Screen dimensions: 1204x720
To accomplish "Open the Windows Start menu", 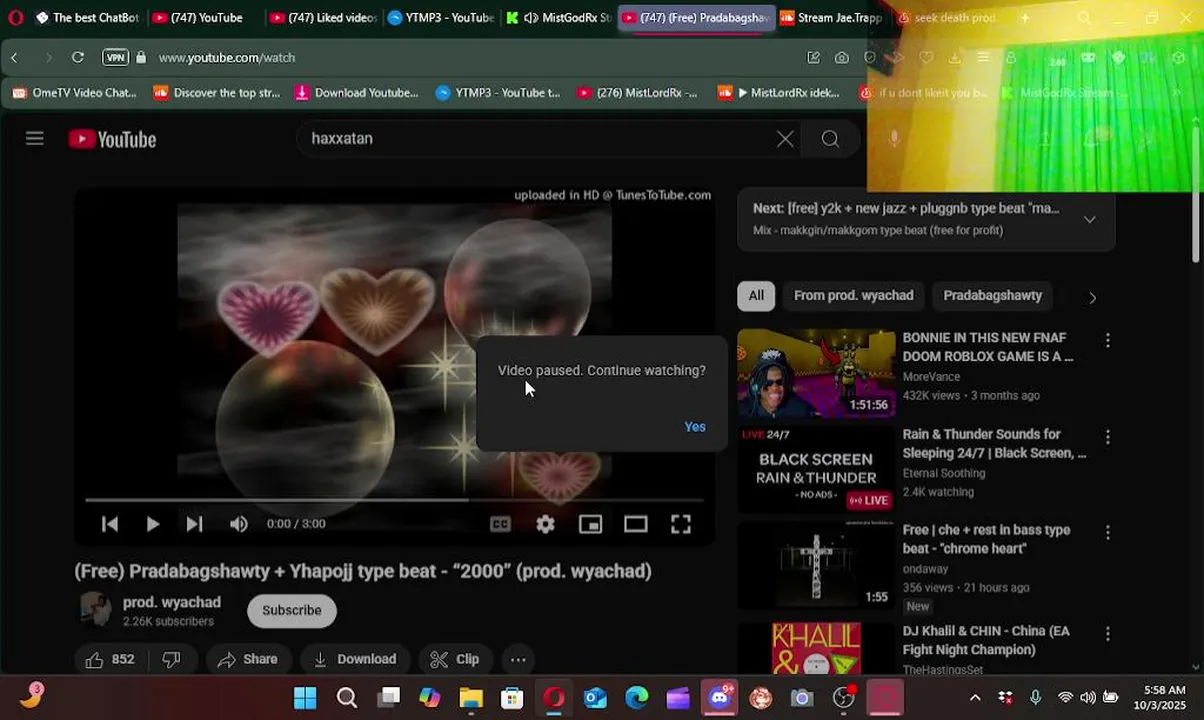I will coord(305,698).
